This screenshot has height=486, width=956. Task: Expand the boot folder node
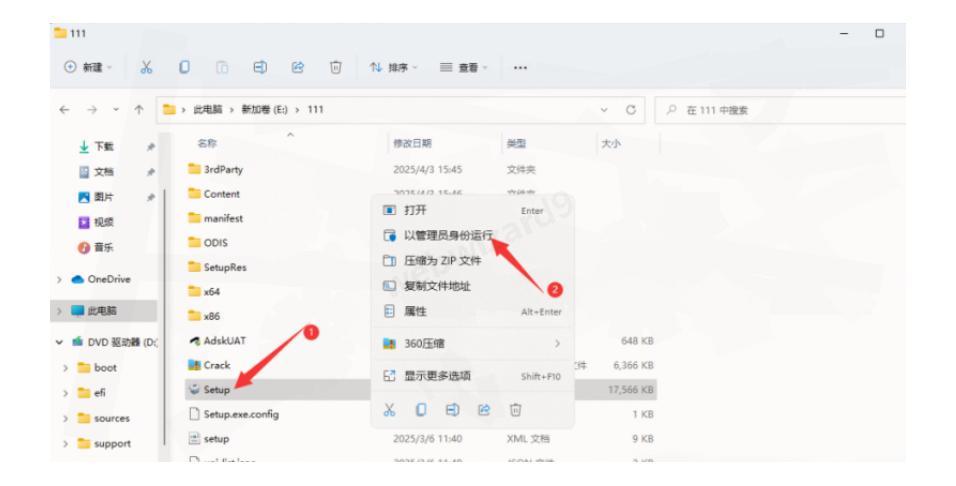point(65,368)
